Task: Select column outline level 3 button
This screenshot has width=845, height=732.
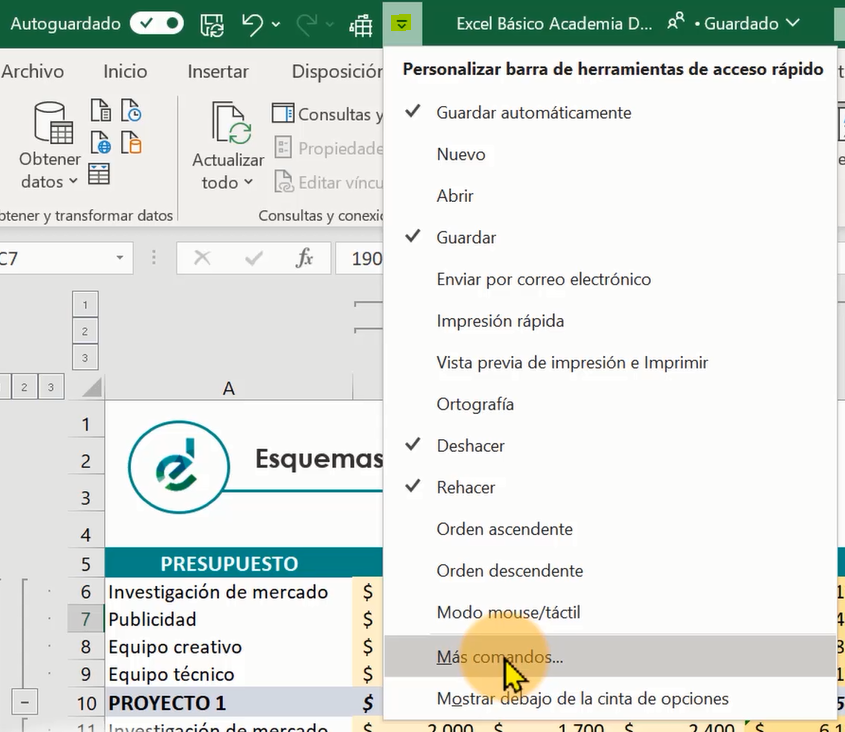Action: [85, 357]
